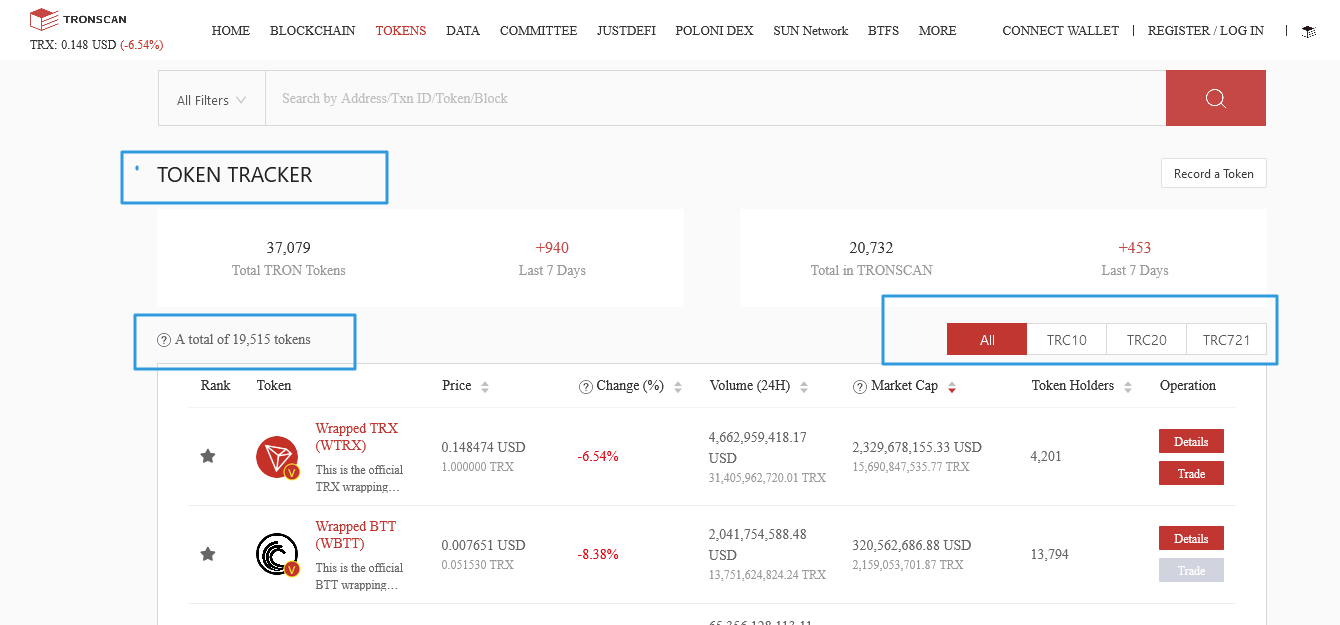
Task: Click +453 Last 7 Days value
Action: (x=1135, y=248)
